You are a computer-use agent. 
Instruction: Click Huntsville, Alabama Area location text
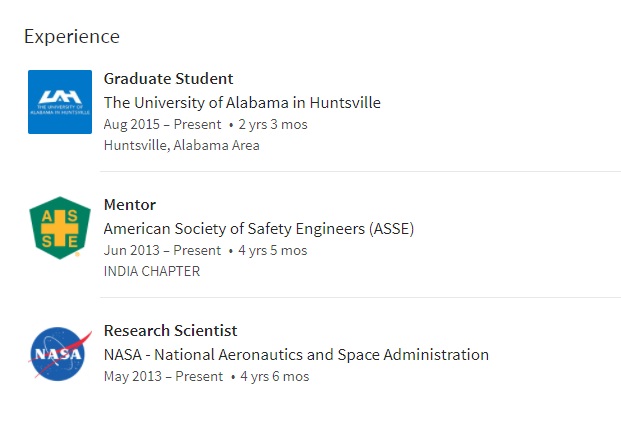[181, 145]
